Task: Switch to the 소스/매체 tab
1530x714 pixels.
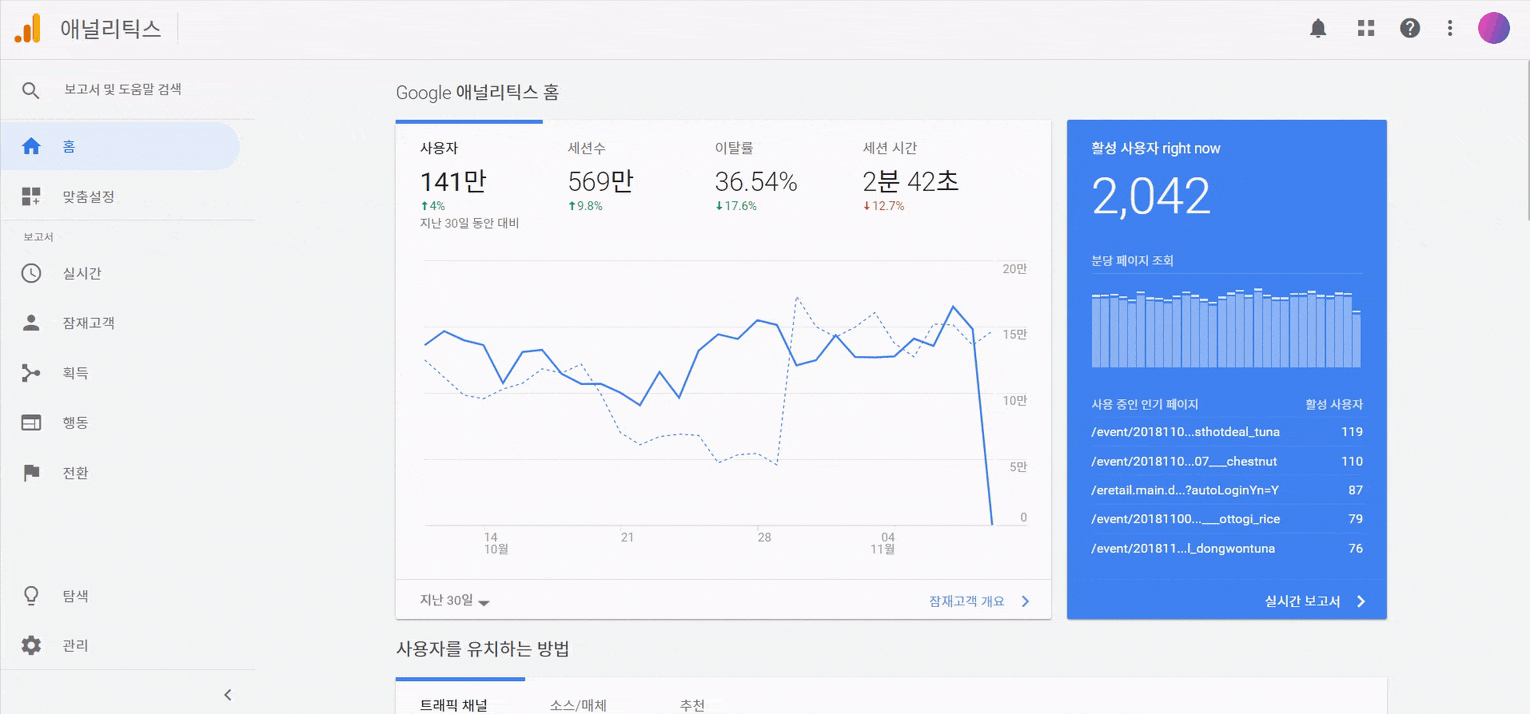Action: click(x=578, y=705)
